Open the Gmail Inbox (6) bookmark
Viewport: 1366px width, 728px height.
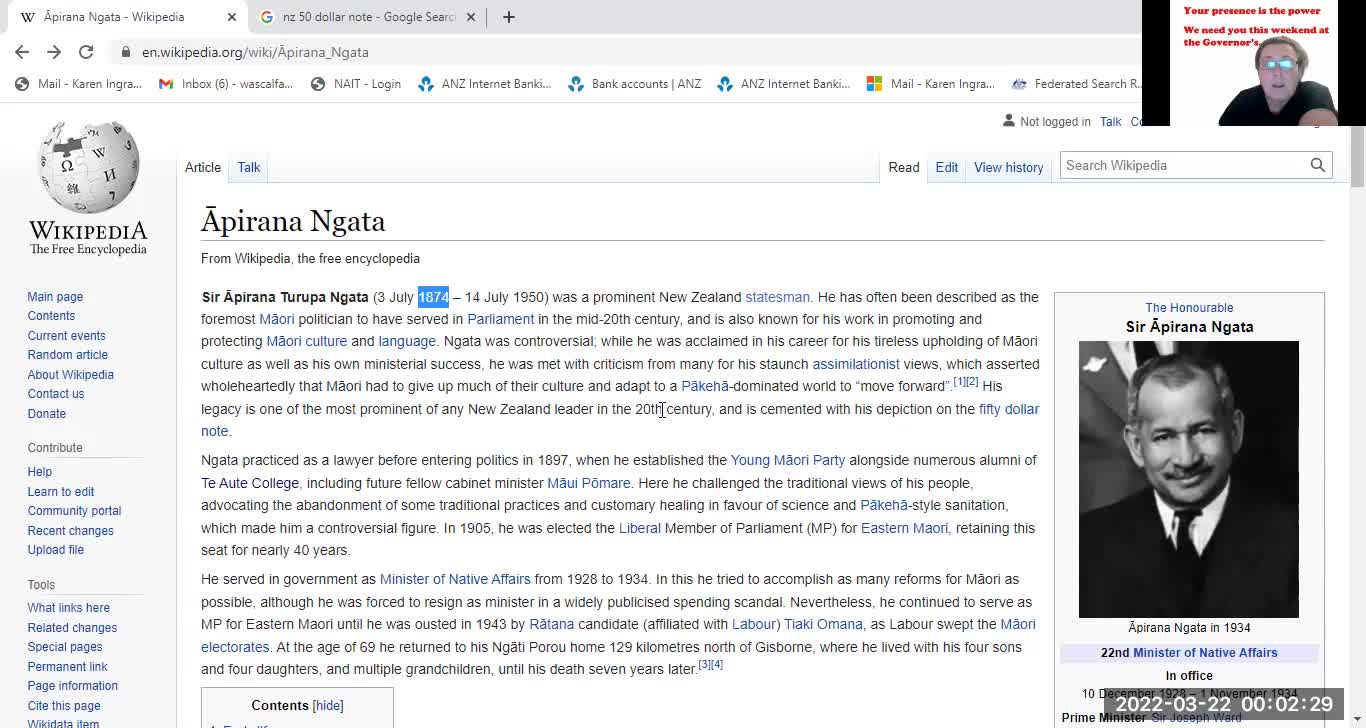tap(226, 84)
